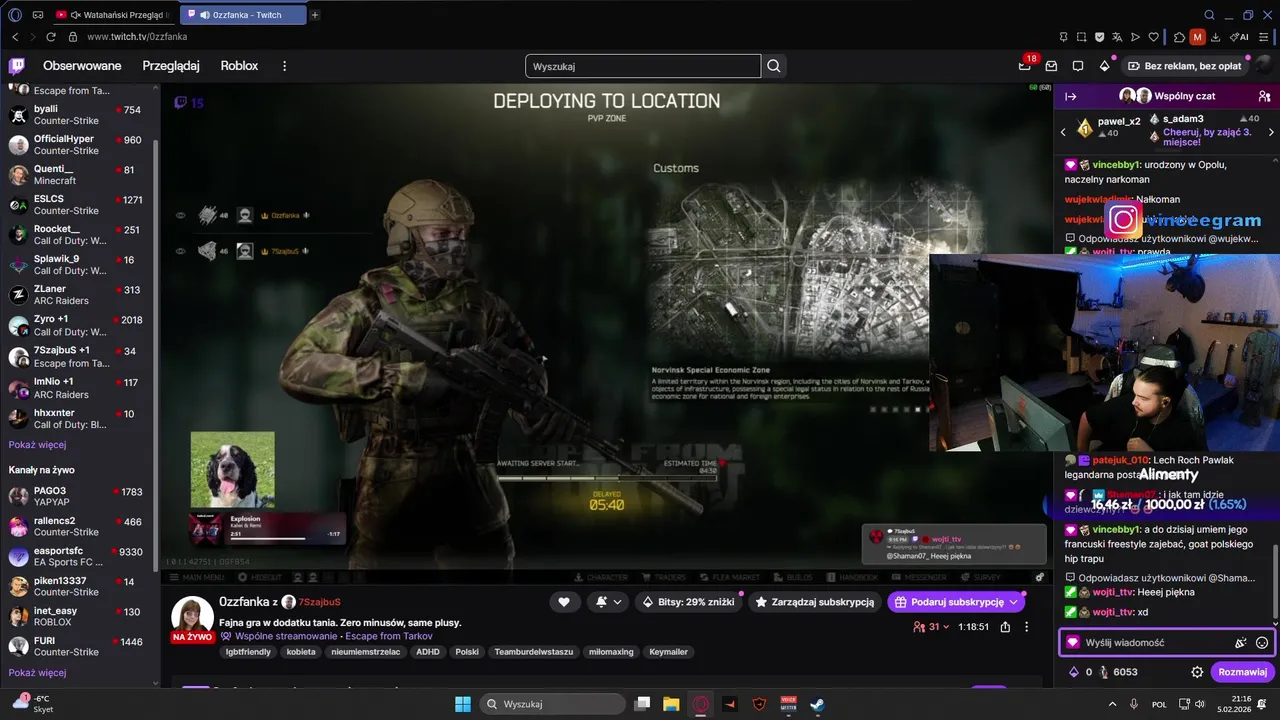The image size is (1280, 720).
Task: Open Twitch notifications inbox with badge 18
Action: tap(1025, 66)
